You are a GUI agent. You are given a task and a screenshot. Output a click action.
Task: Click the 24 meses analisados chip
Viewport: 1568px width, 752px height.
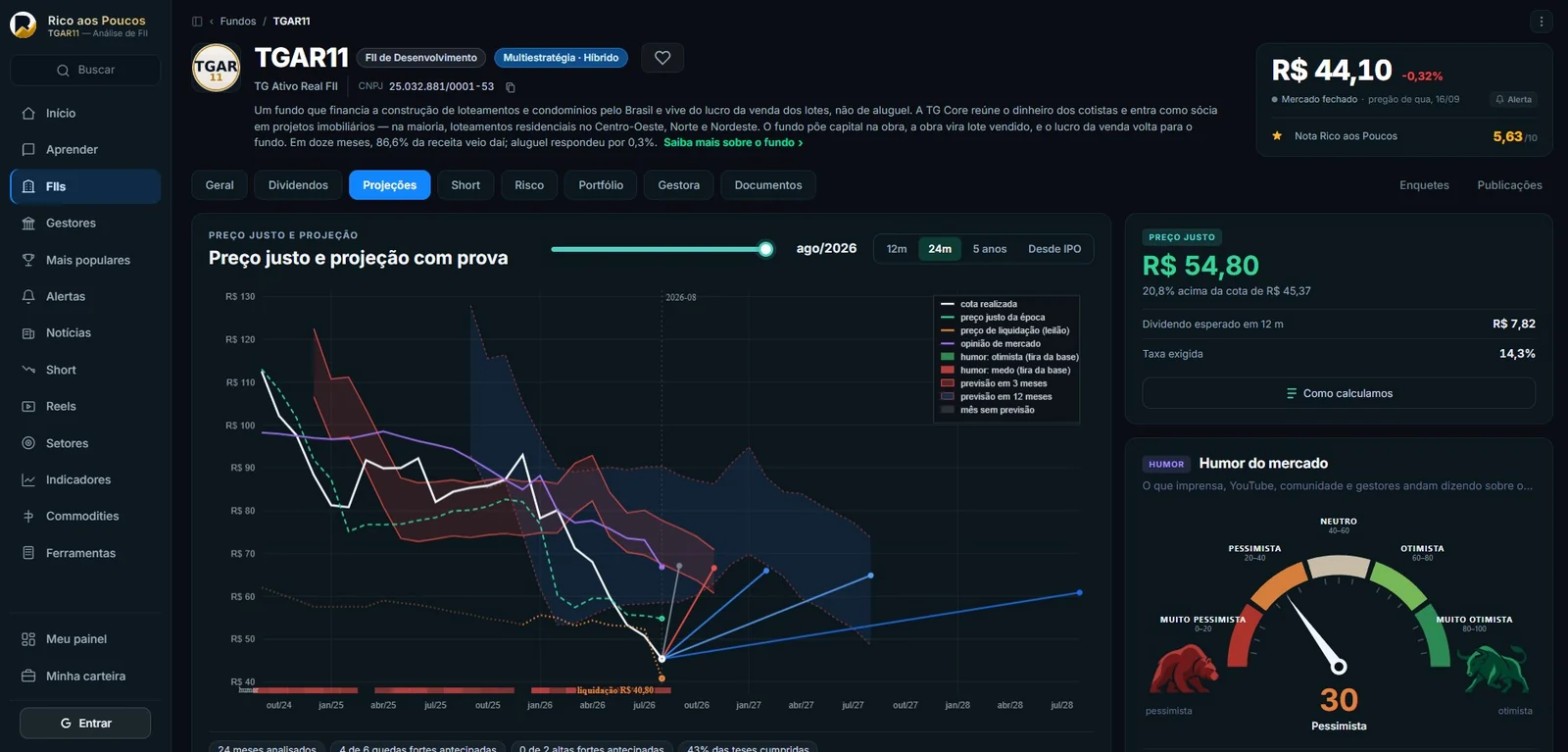click(267, 747)
